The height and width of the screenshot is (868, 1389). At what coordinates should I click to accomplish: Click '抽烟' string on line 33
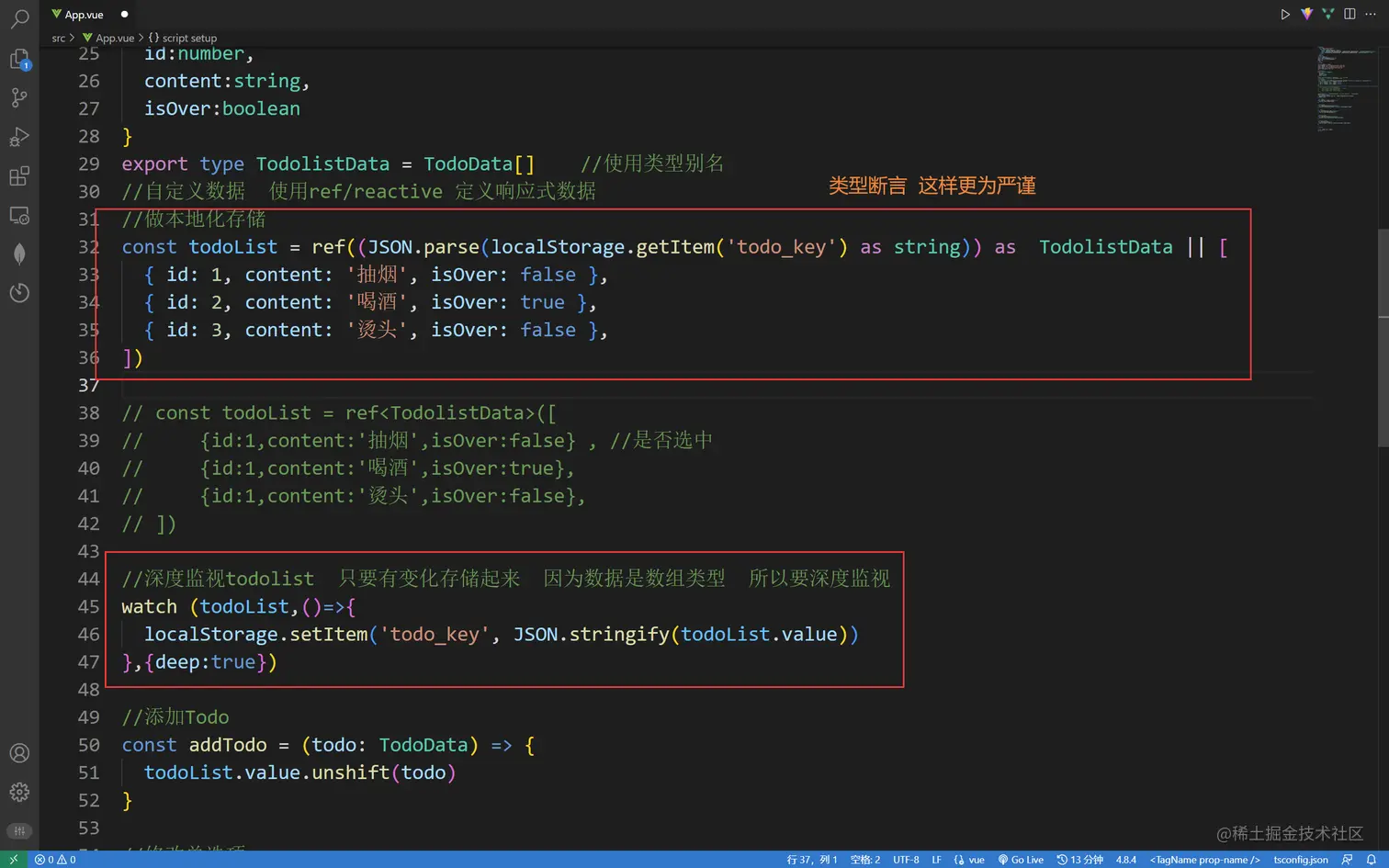click(x=377, y=275)
